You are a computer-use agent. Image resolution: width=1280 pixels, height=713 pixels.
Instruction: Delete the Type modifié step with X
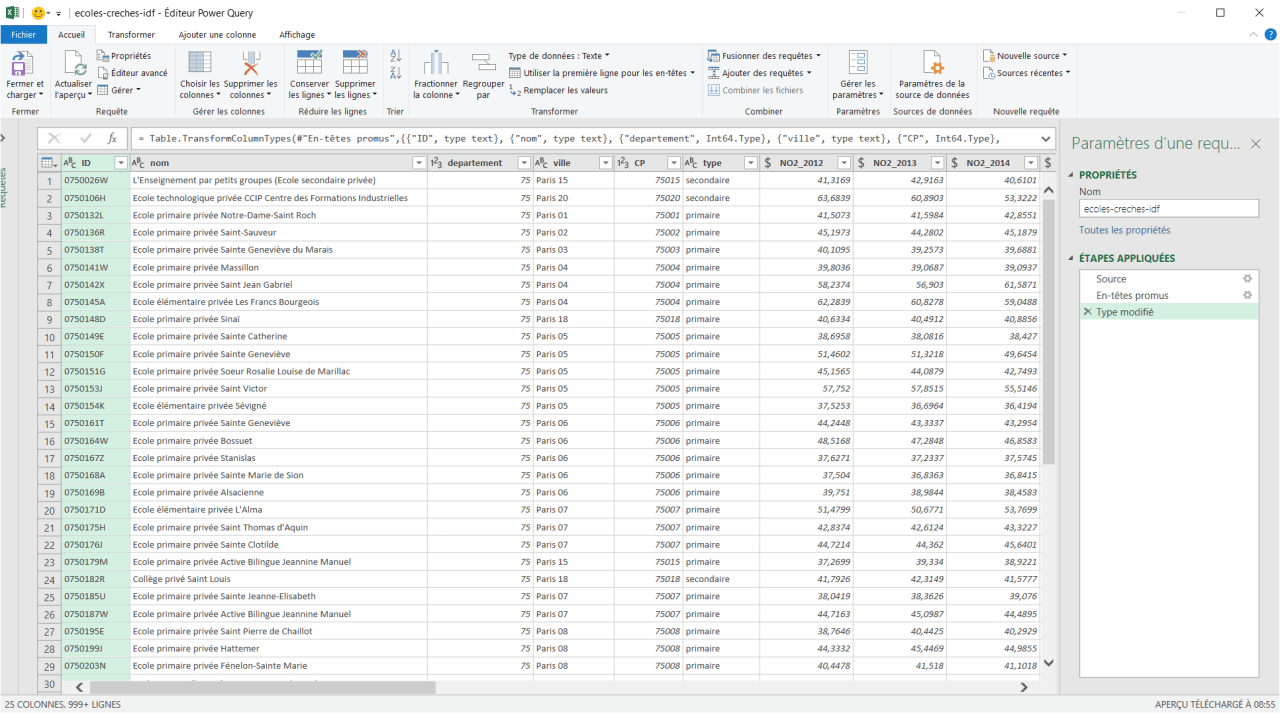1087,312
